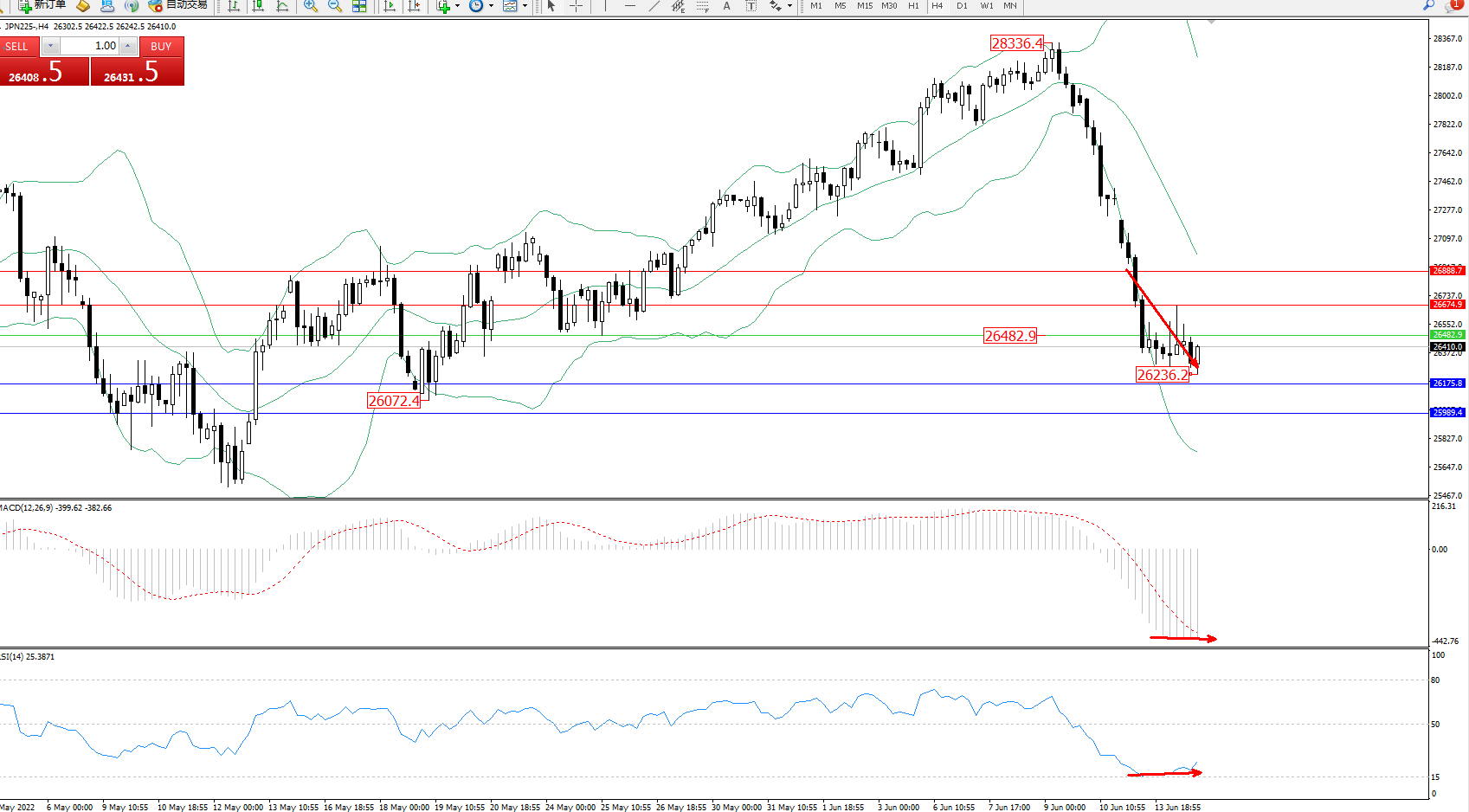Toggle the 自动交易 auto trading button
Screen dimensions: 1469x812
(178, 5)
